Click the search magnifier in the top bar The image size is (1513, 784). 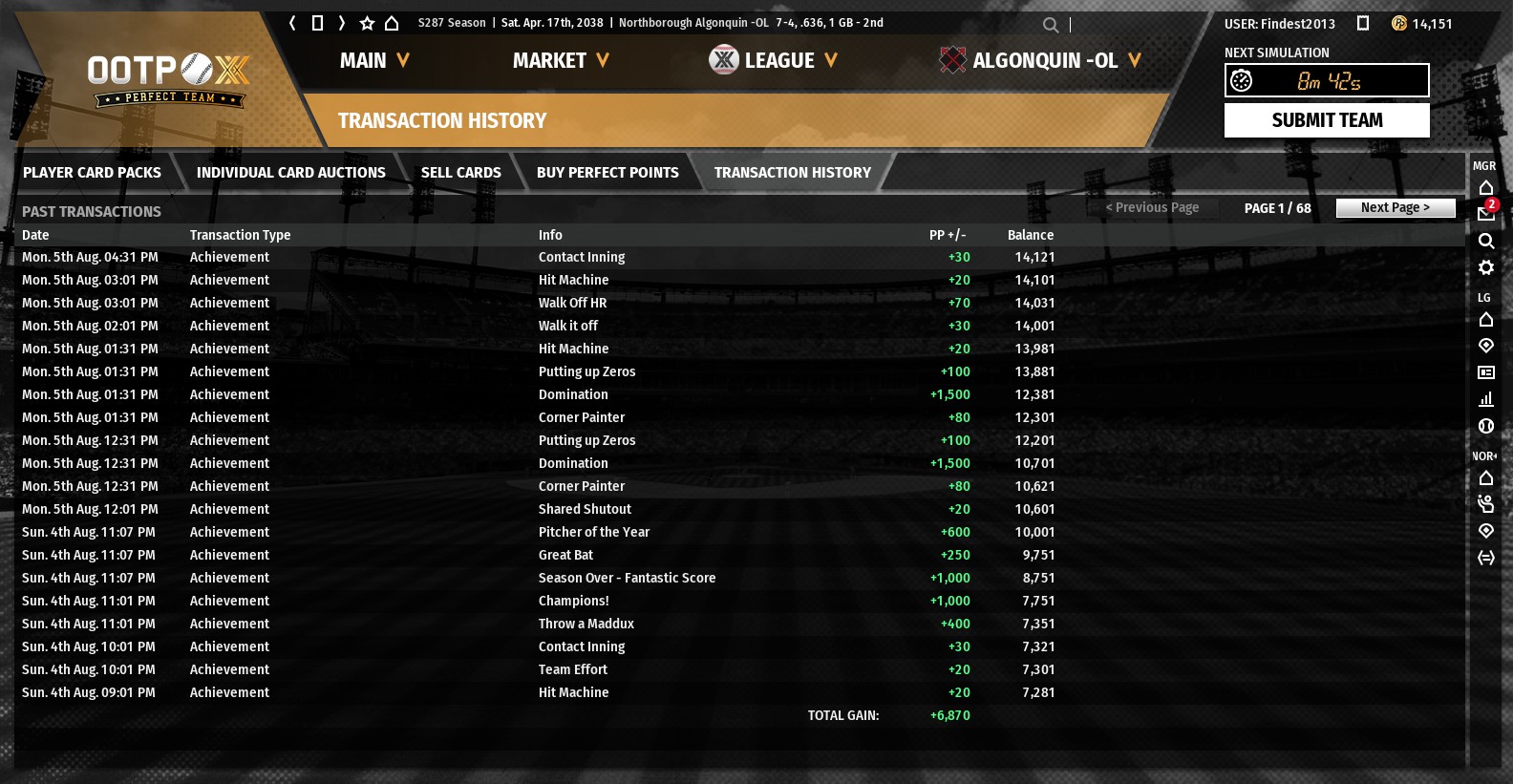coord(1051,25)
